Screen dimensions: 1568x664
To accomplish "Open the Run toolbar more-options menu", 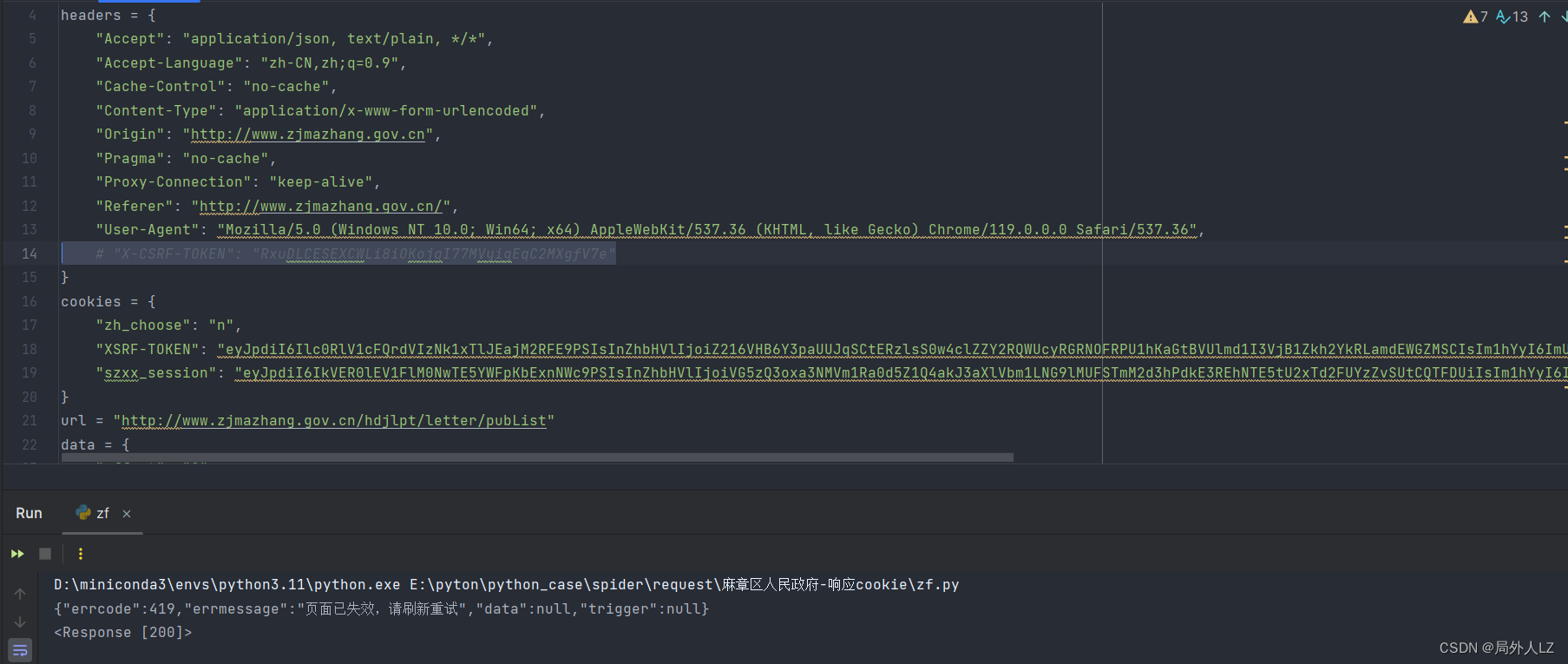I will pyautogui.click(x=81, y=554).
